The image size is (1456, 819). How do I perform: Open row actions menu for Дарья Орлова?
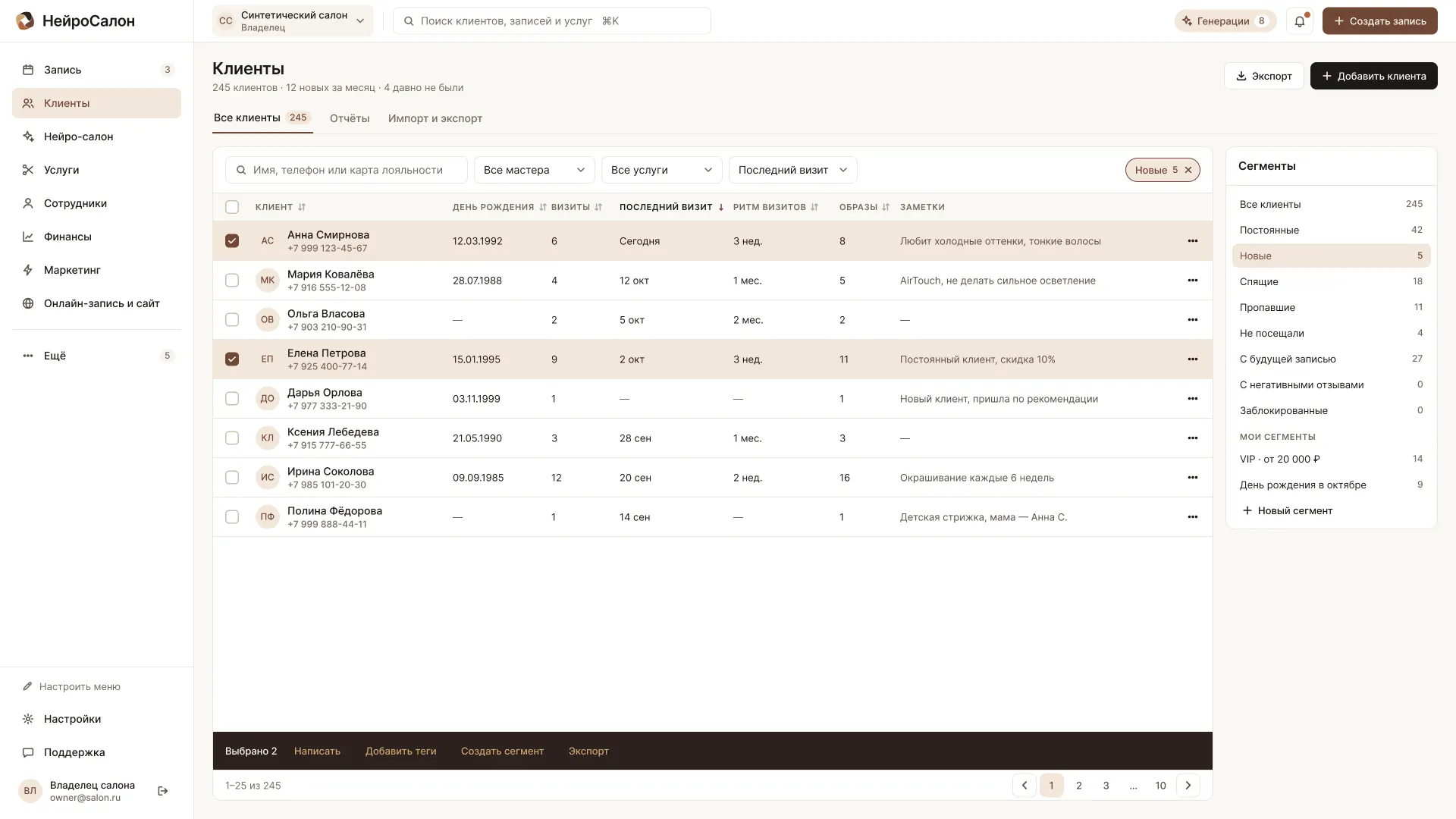coord(1192,399)
